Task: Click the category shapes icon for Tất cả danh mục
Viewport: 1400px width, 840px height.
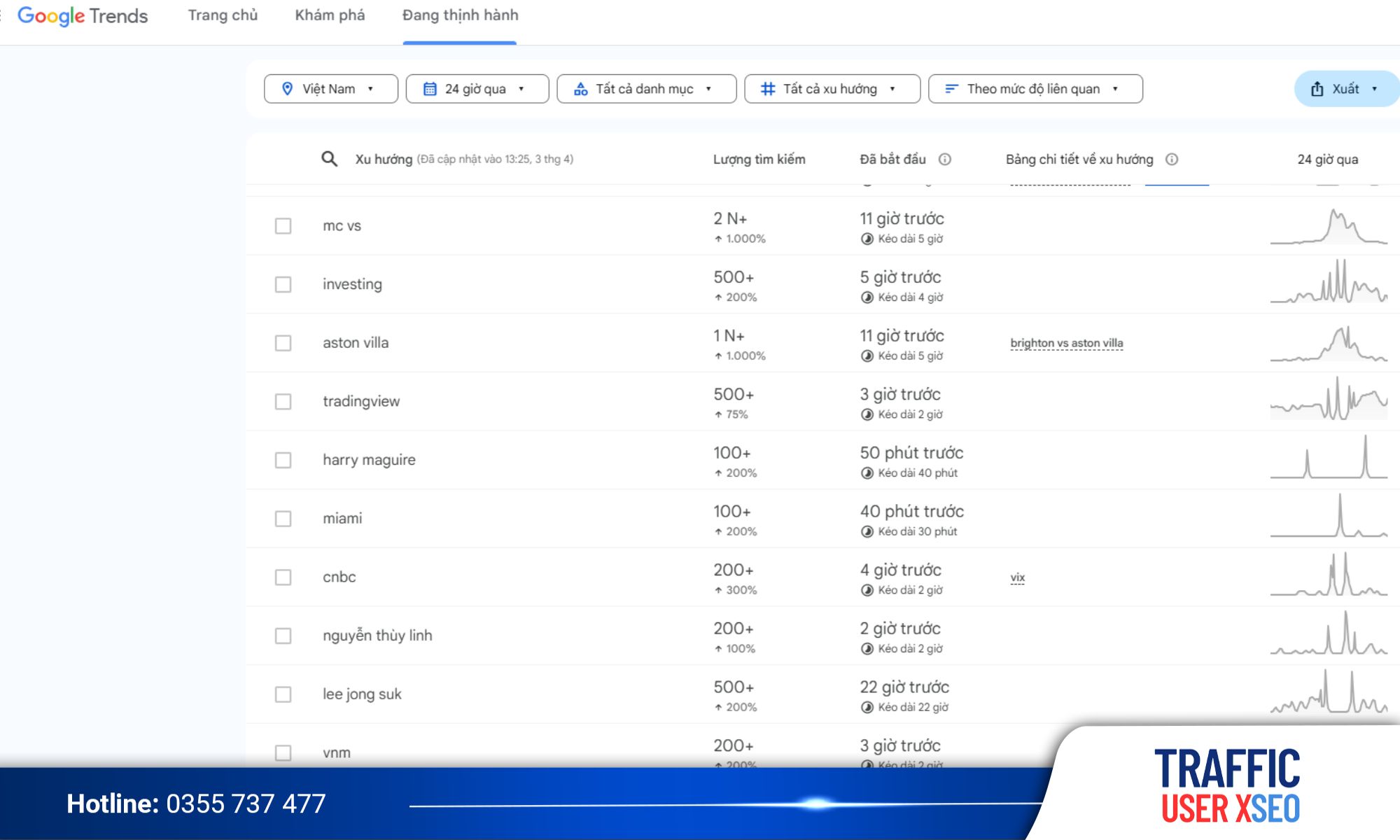Action: 581,89
